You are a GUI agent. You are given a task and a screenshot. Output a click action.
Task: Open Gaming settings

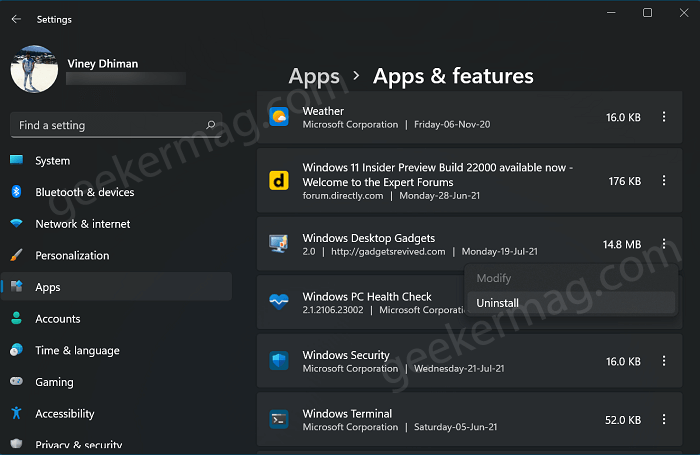[x=54, y=382]
